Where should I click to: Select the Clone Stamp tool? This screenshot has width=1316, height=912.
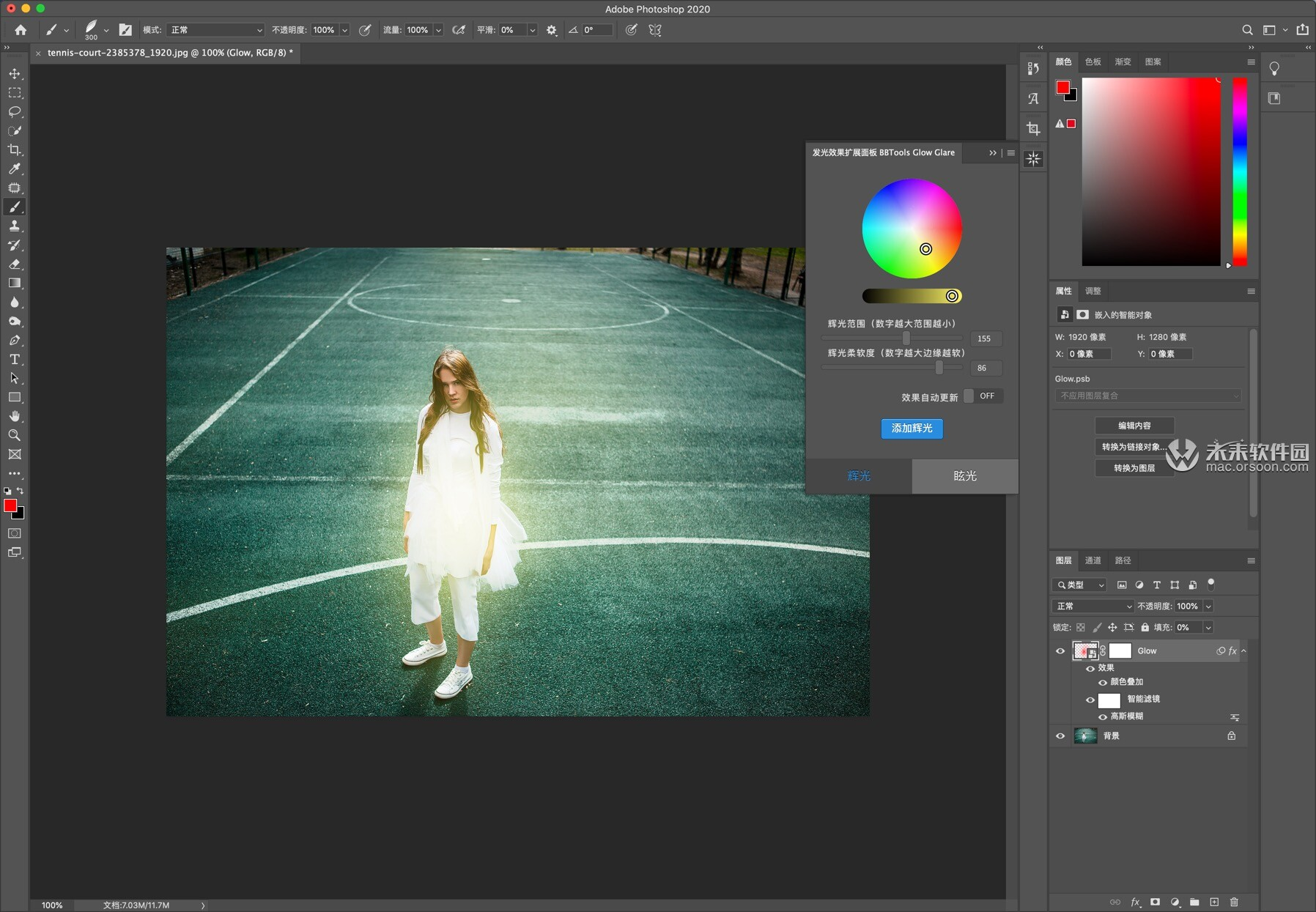point(15,226)
